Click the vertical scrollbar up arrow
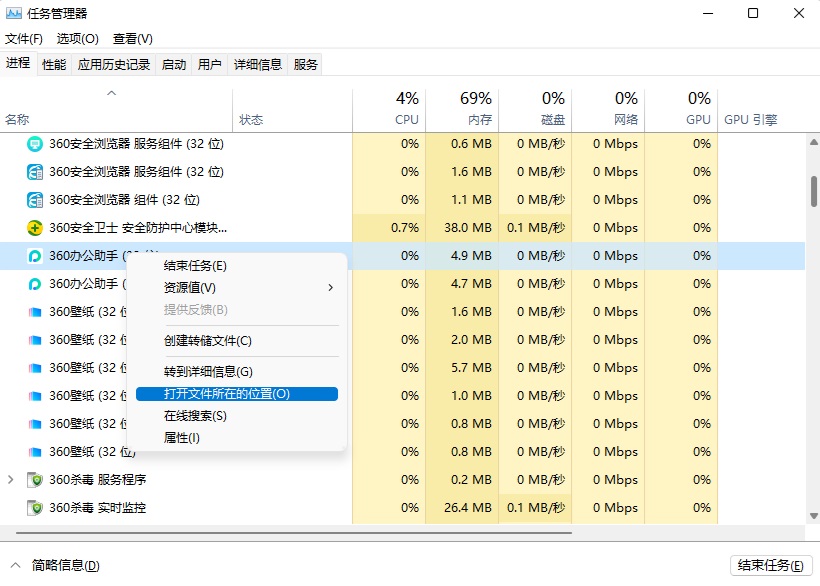The height and width of the screenshot is (586, 820). (x=814, y=142)
